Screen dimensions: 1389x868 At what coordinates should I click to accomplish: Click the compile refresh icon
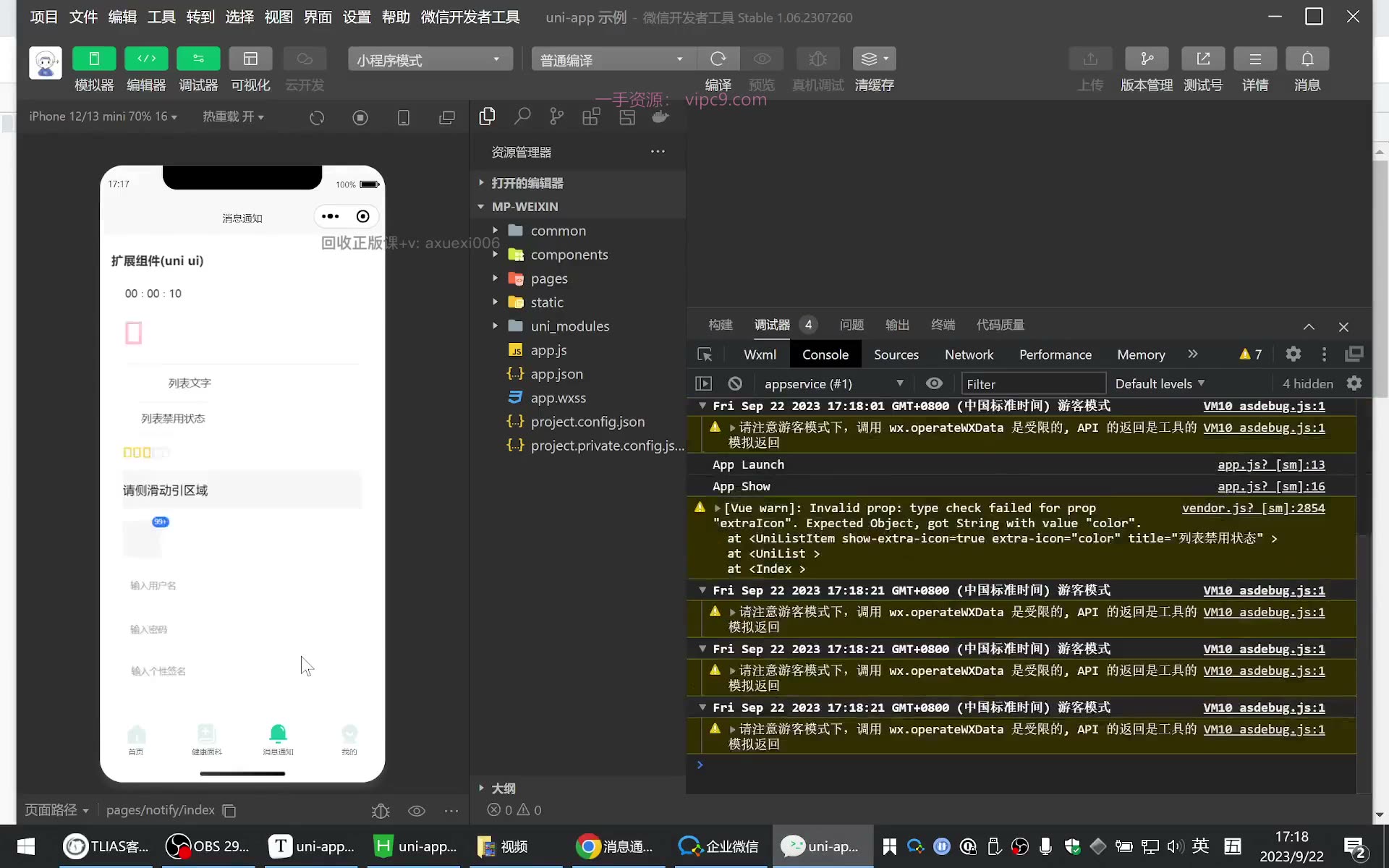[x=718, y=59]
